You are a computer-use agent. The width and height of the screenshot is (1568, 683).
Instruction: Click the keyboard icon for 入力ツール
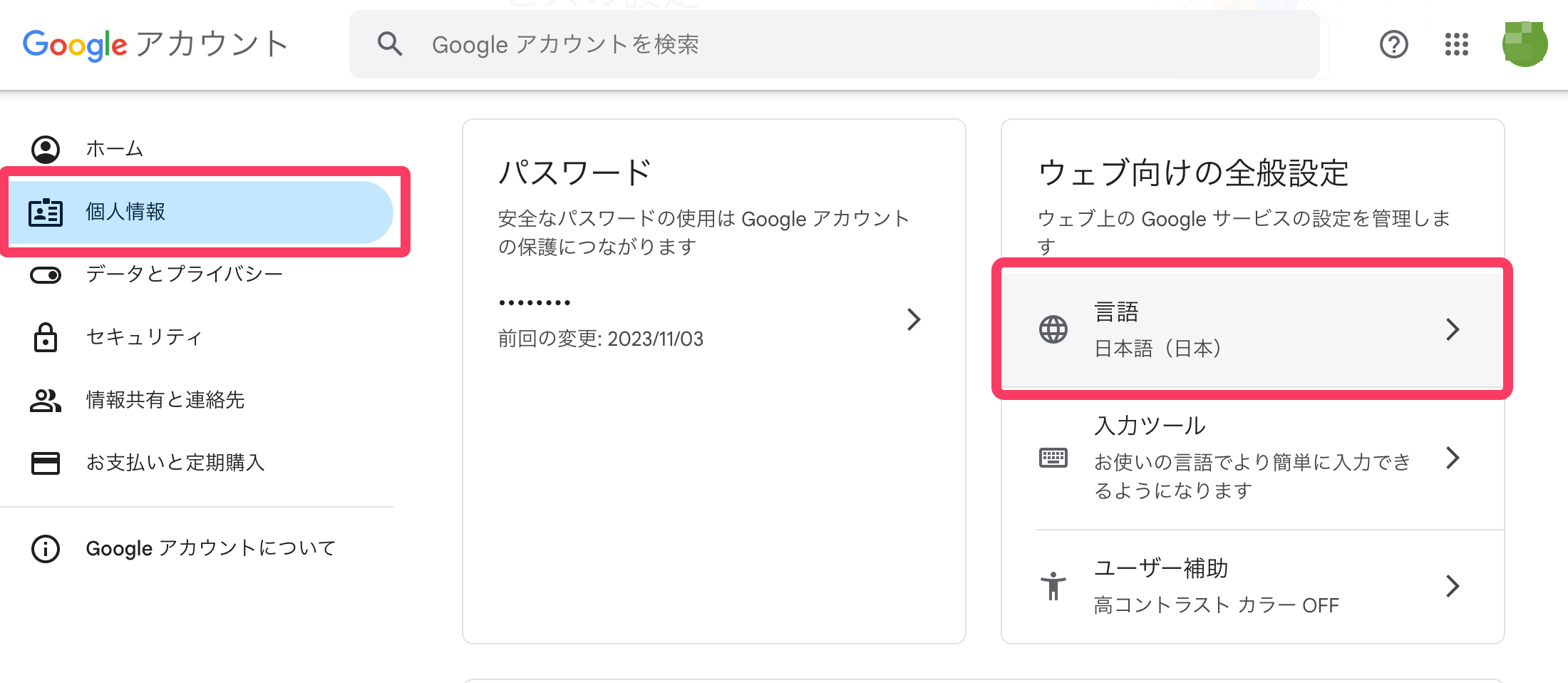click(1053, 458)
